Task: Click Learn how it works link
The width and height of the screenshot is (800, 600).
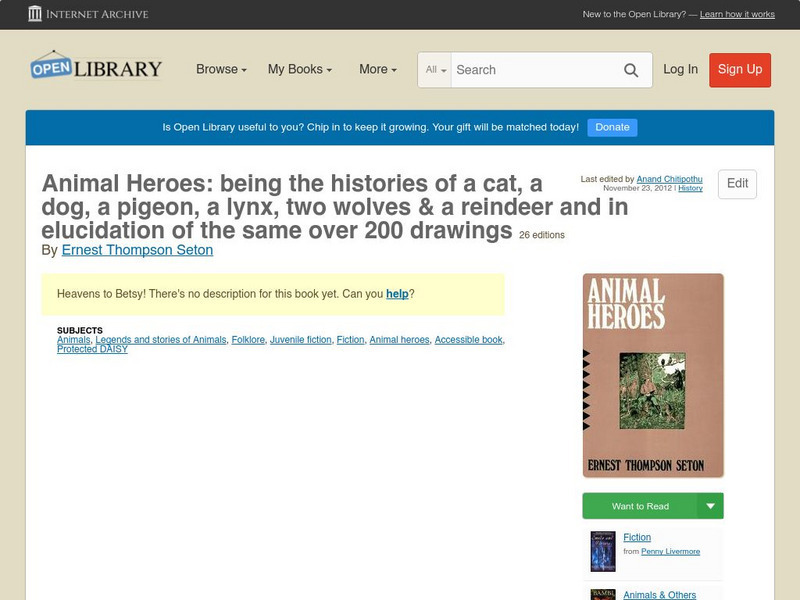Action: (x=737, y=14)
